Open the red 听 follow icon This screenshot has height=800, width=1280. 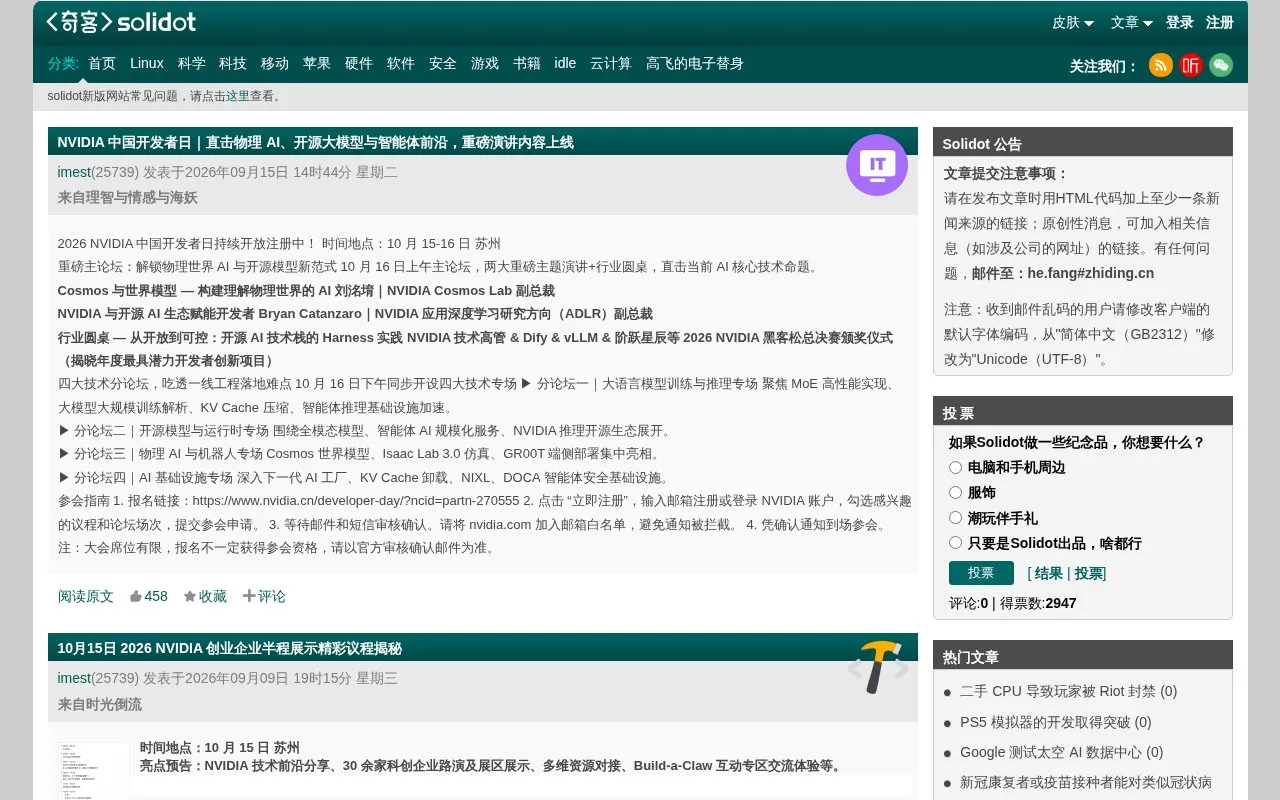click(x=1191, y=65)
